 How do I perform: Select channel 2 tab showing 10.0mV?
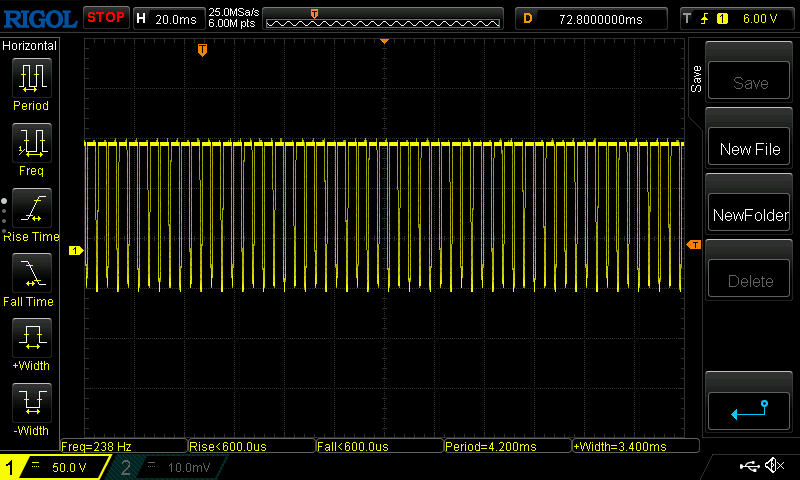point(168,467)
